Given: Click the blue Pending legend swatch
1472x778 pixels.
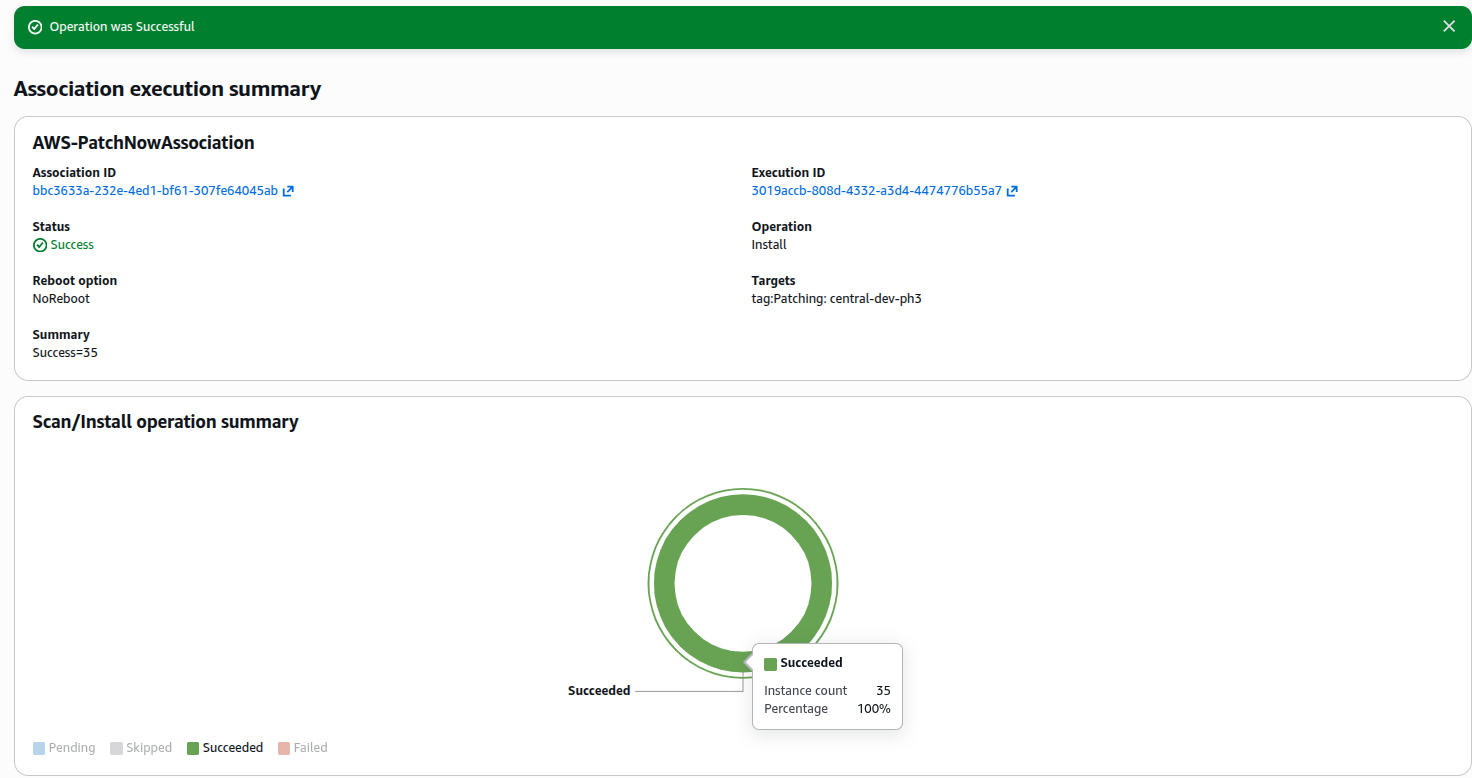Looking at the screenshot, I should tap(39, 748).
